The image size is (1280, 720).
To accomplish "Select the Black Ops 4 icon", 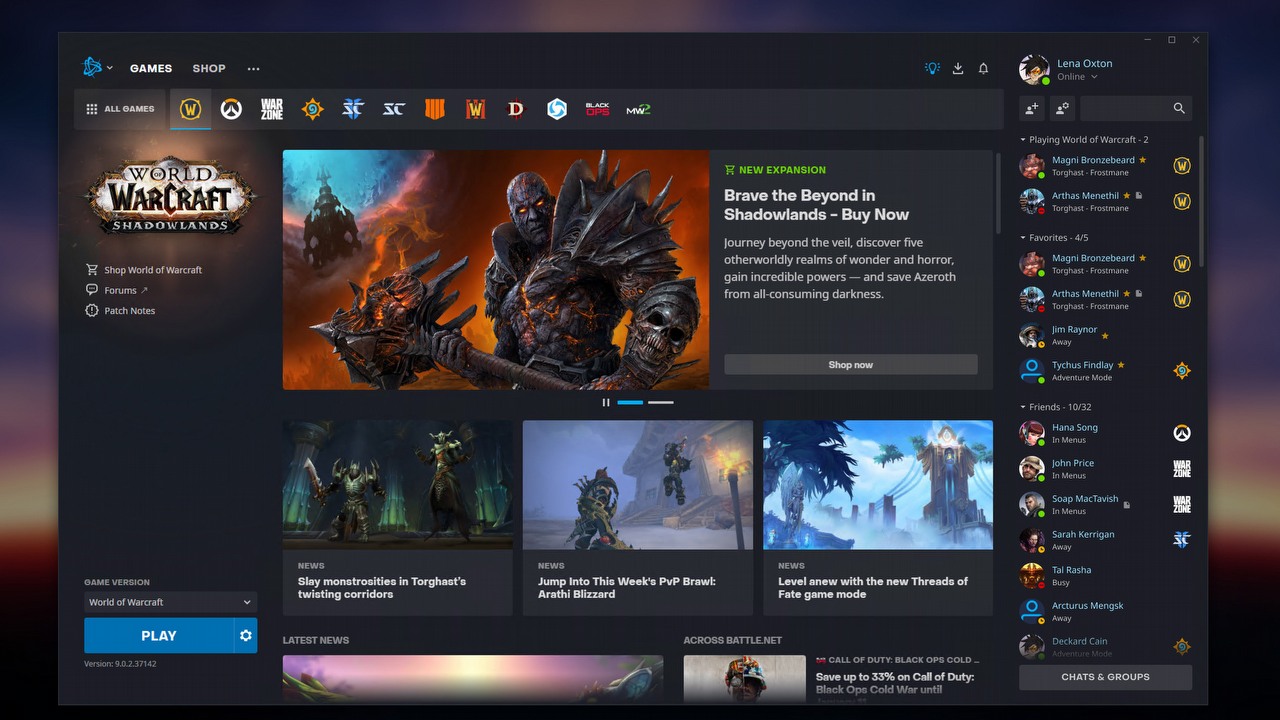I will (435, 109).
